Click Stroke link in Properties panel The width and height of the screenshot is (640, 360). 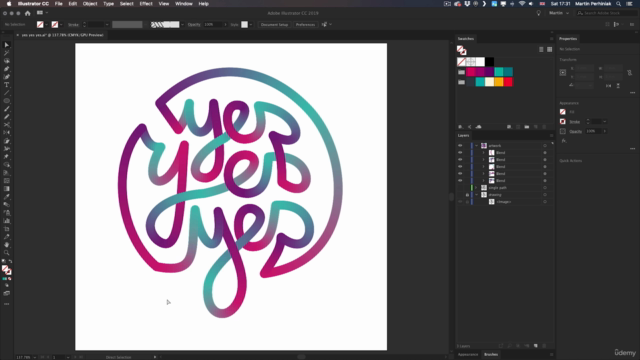coord(574,122)
